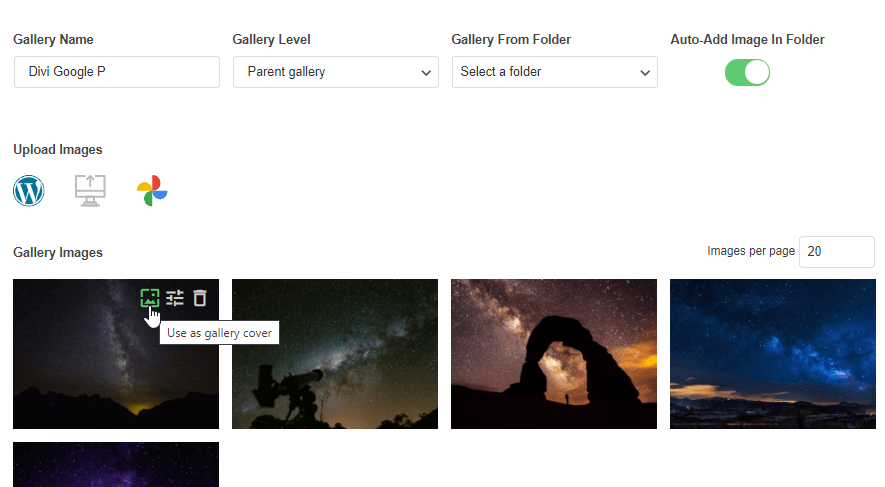Click the Gallery Level label

[271, 40]
